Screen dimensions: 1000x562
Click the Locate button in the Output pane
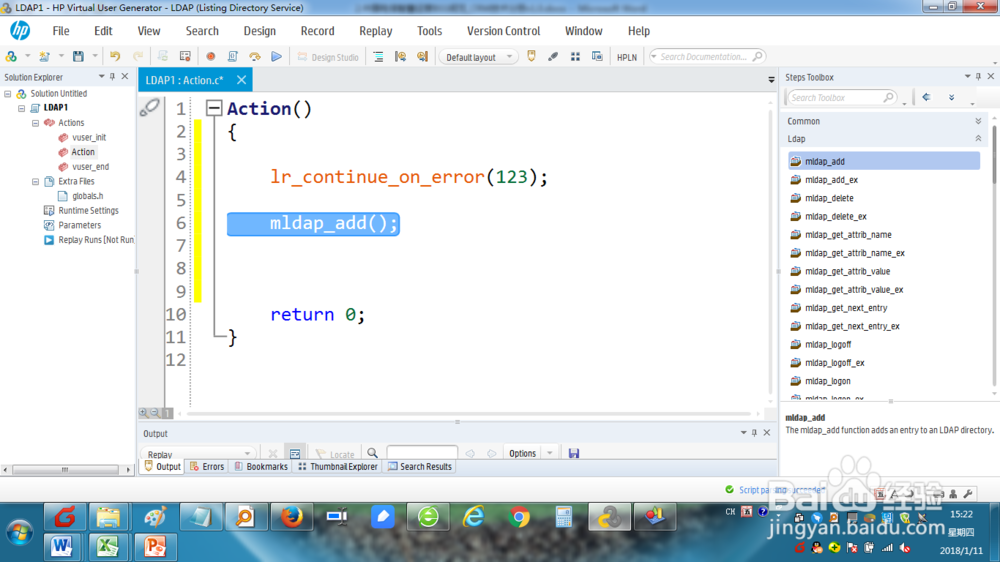[x=335, y=454]
